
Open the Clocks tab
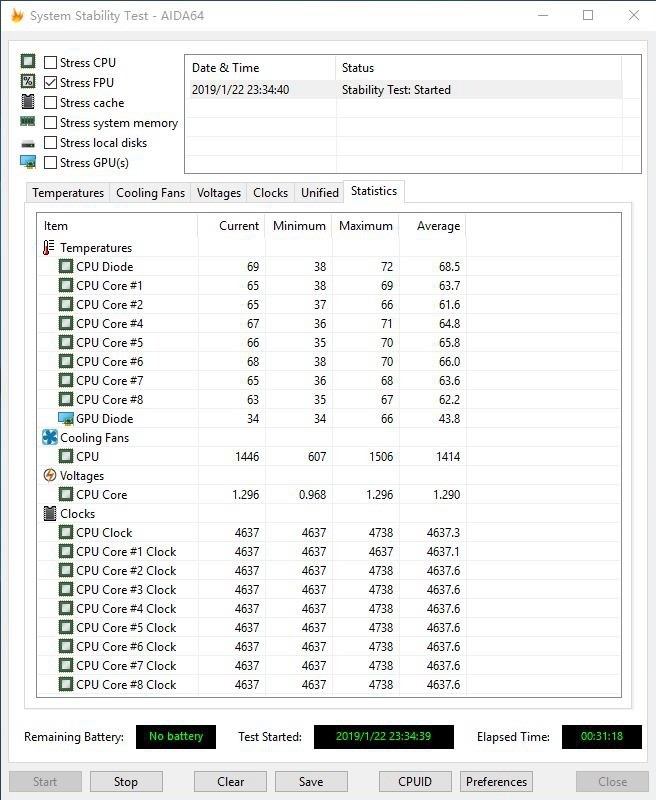(270, 193)
